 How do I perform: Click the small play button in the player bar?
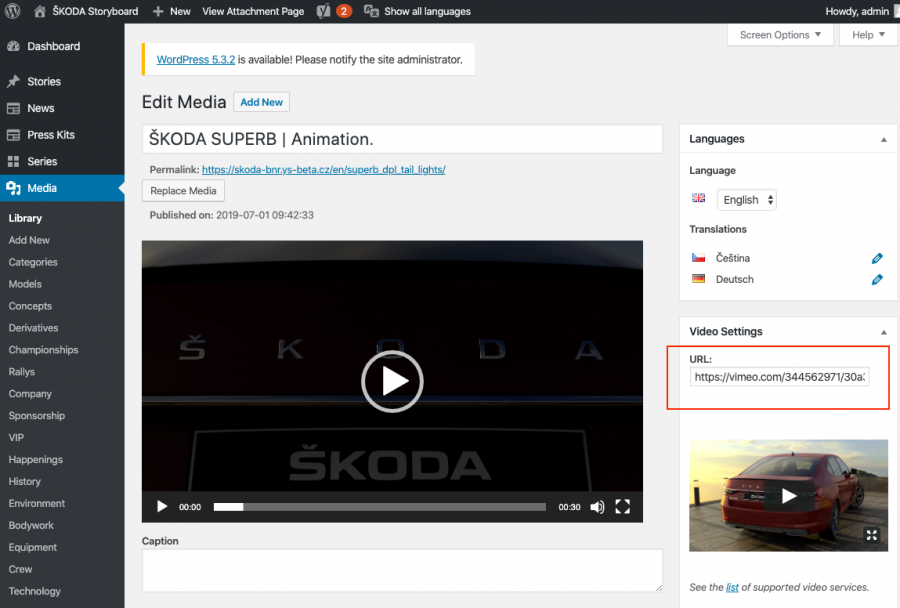(162, 506)
